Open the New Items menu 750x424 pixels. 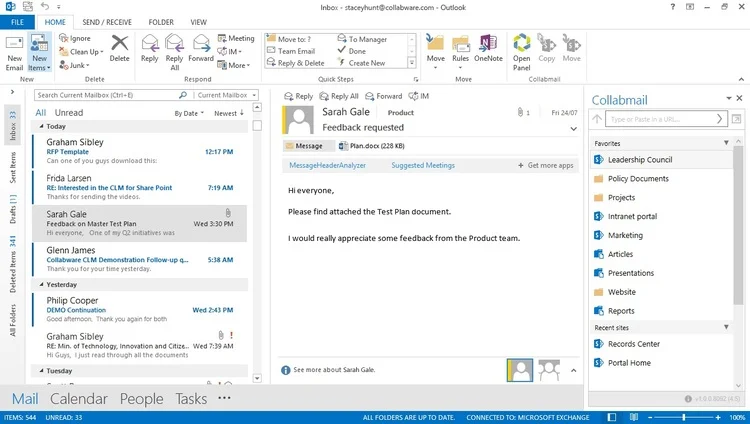click(39, 53)
